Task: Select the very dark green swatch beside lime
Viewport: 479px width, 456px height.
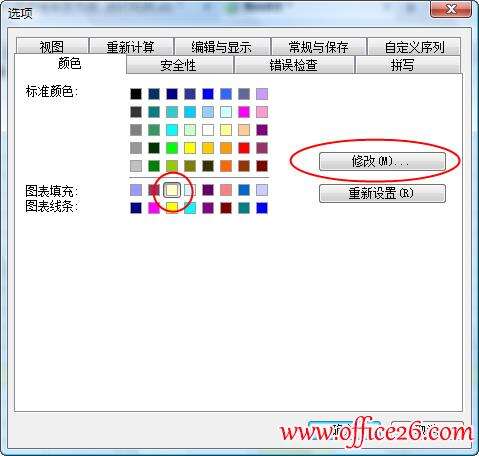Action: pyautogui.click(x=154, y=148)
